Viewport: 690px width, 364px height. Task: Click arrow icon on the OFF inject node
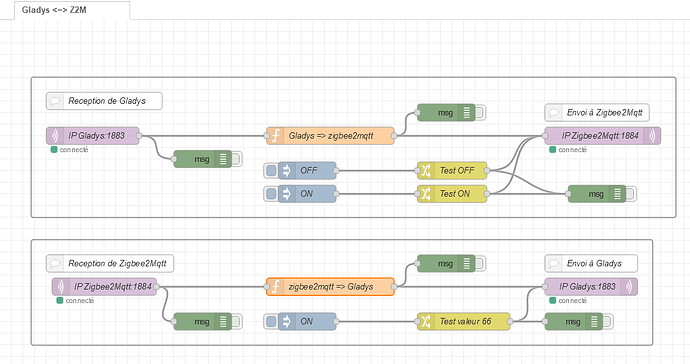286,171
